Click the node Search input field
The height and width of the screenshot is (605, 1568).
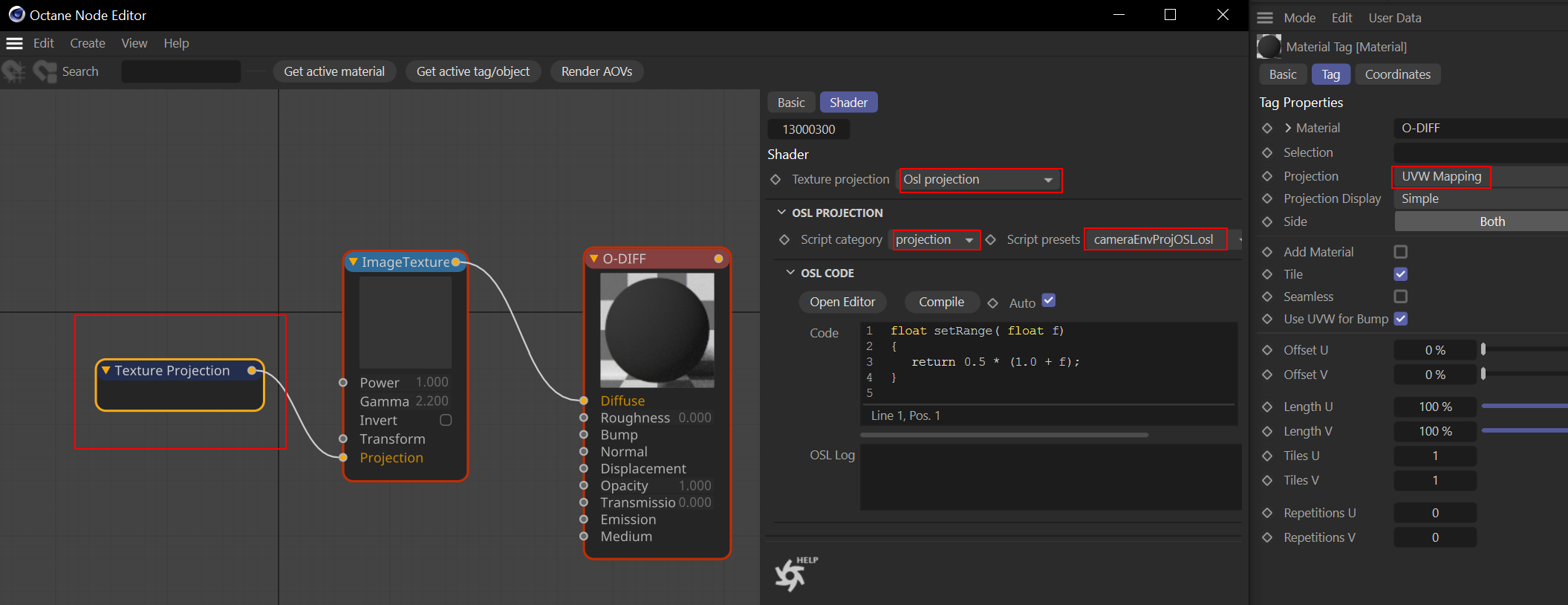click(181, 71)
